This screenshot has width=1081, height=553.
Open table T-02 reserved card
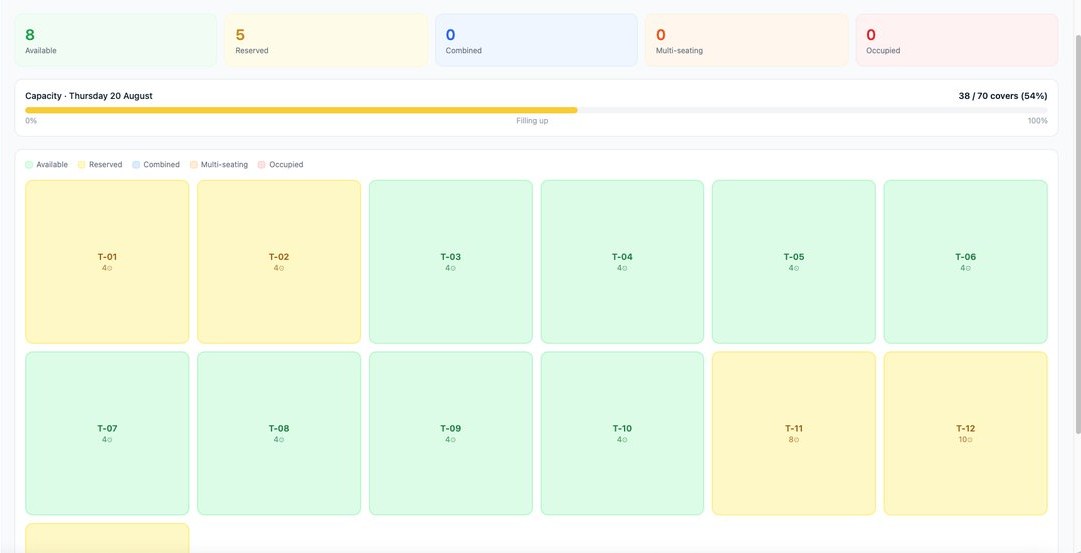click(279, 262)
